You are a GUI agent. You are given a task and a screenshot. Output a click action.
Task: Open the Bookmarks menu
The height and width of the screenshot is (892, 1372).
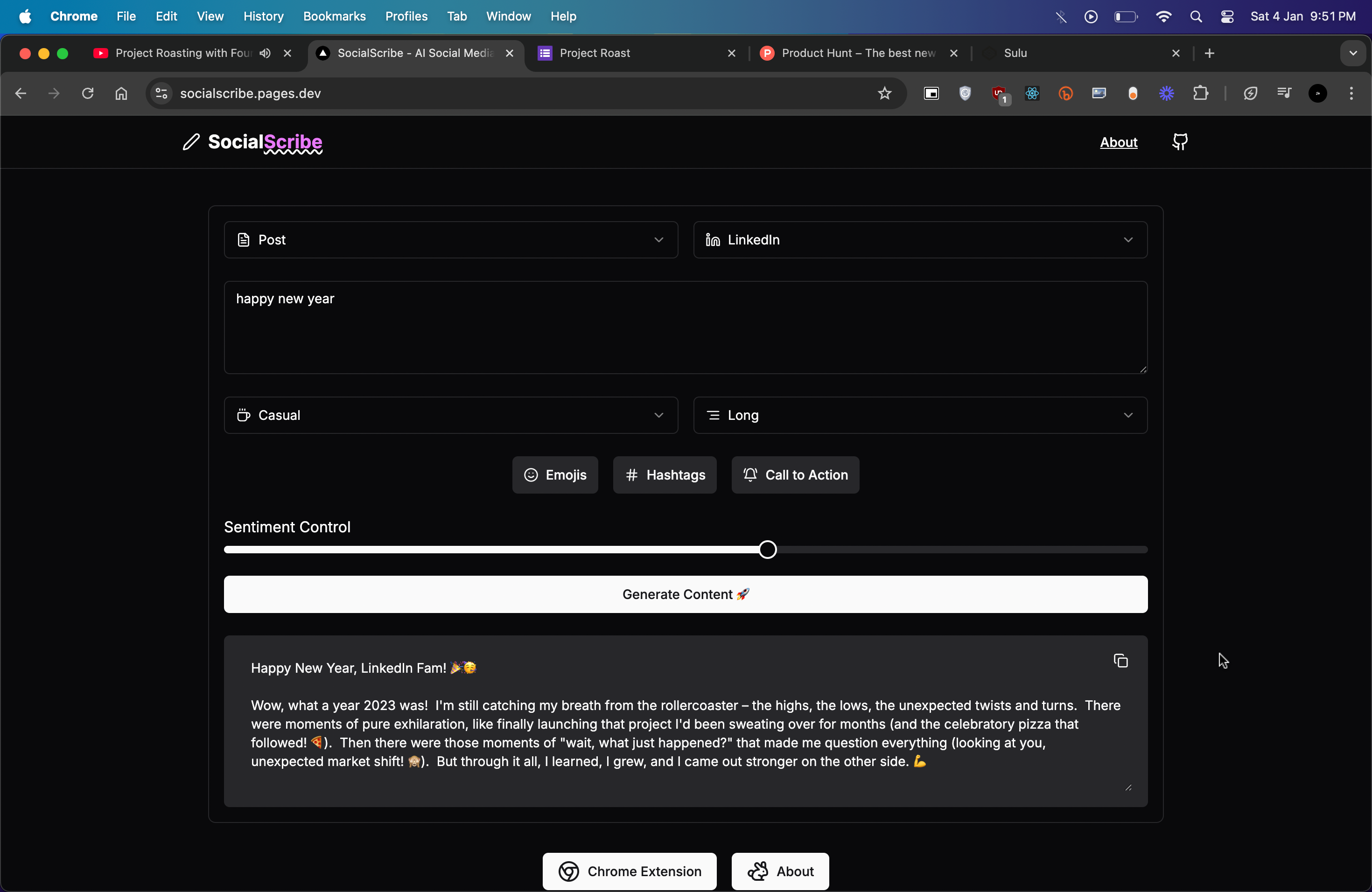tap(334, 16)
